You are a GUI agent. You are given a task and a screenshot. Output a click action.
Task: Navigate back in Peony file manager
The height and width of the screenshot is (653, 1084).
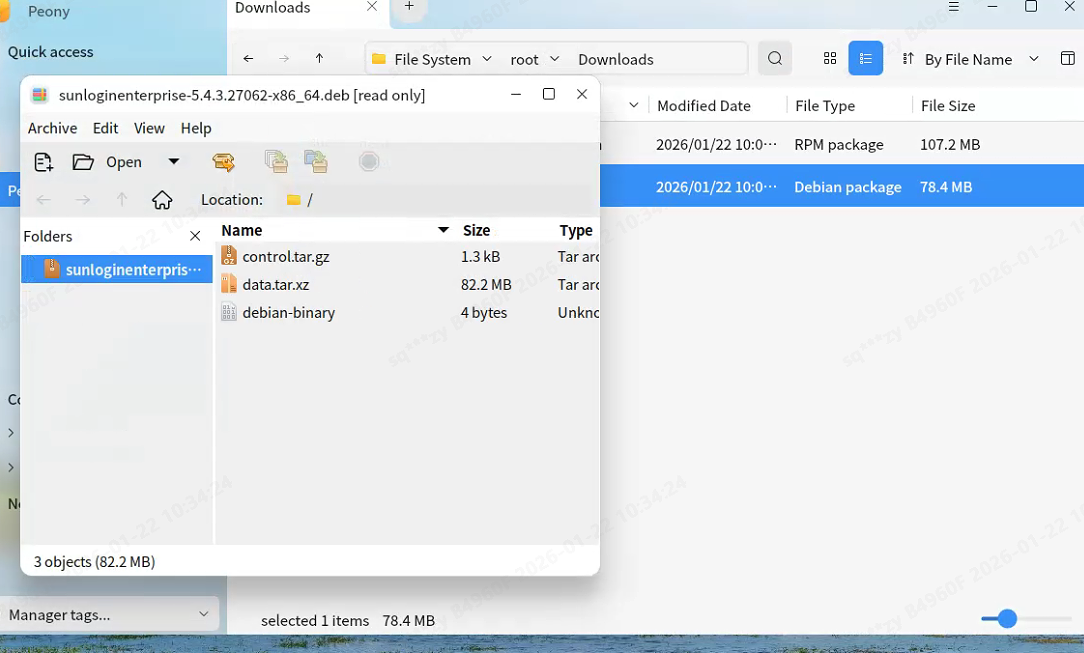(x=248, y=59)
